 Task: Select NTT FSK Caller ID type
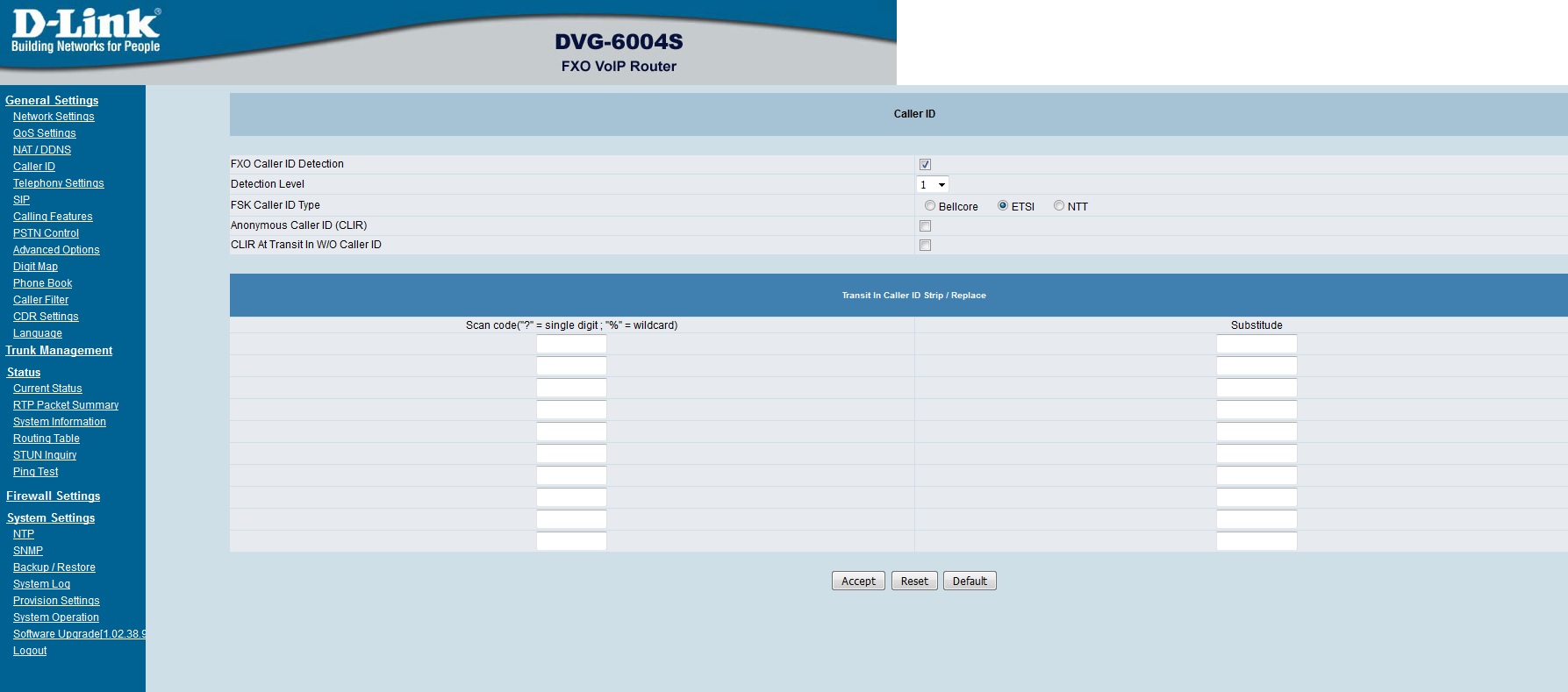click(x=1059, y=206)
